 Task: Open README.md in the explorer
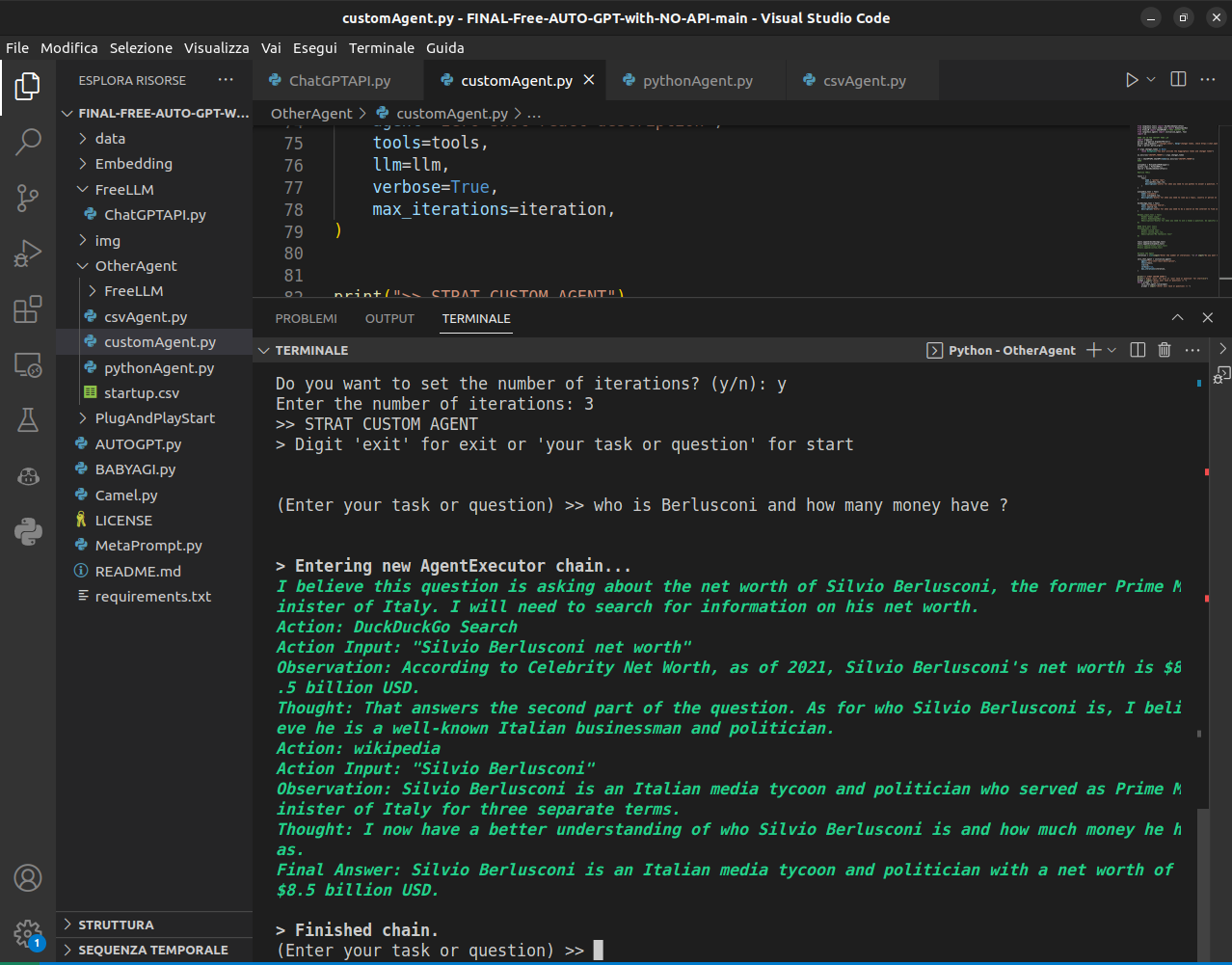tap(138, 571)
